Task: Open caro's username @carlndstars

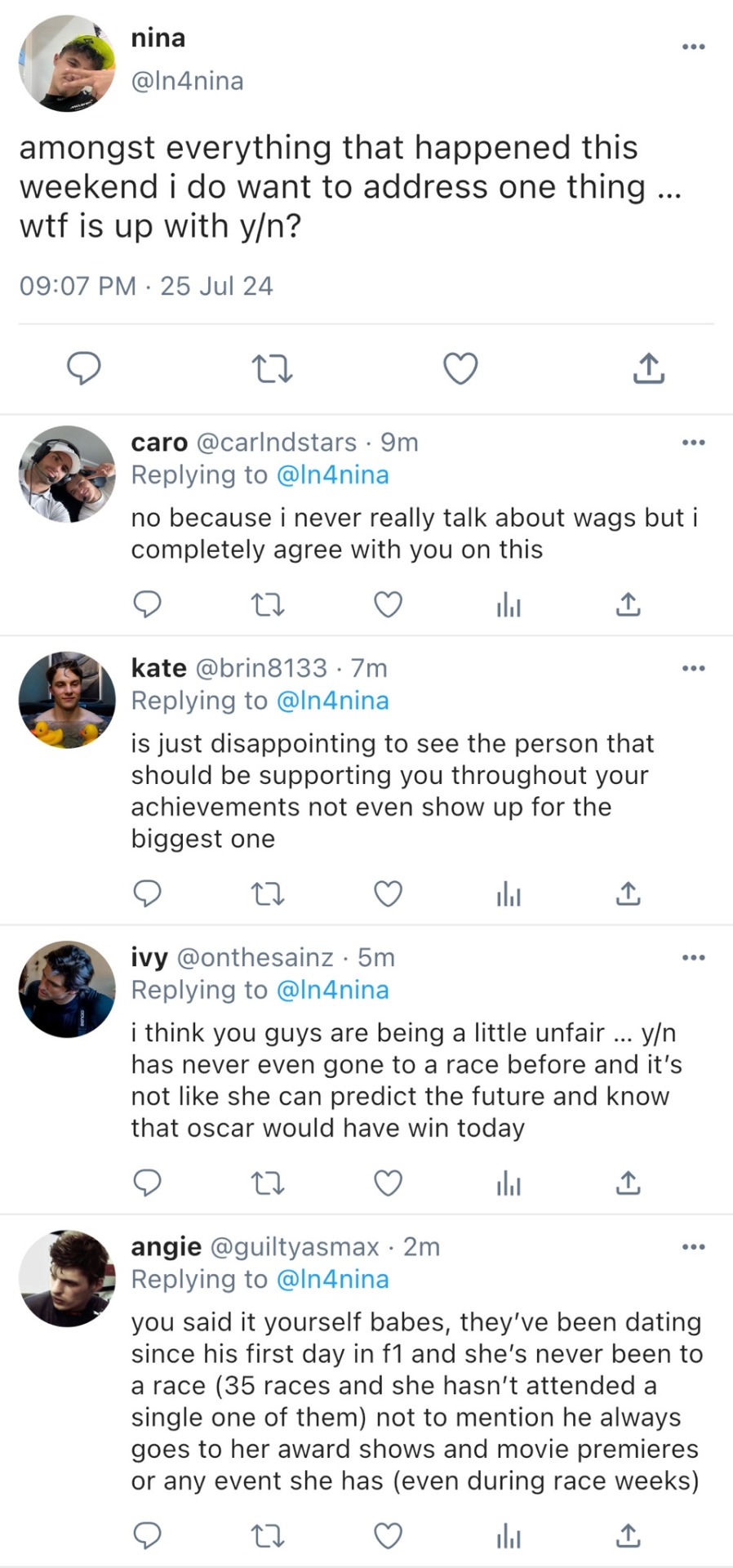Action: (277, 442)
